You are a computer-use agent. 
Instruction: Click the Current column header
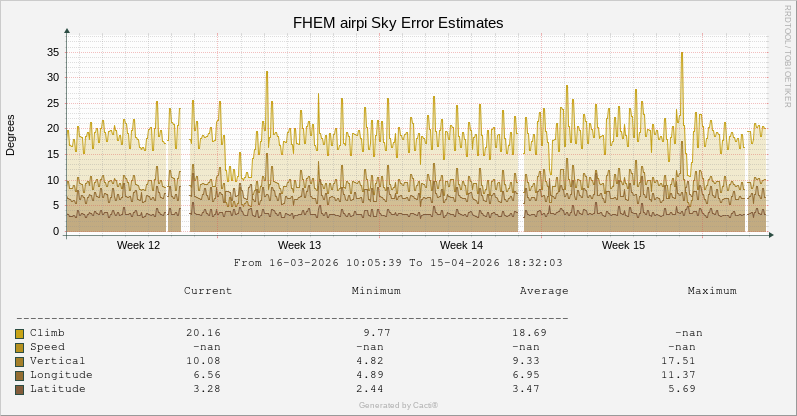click(x=208, y=291)
